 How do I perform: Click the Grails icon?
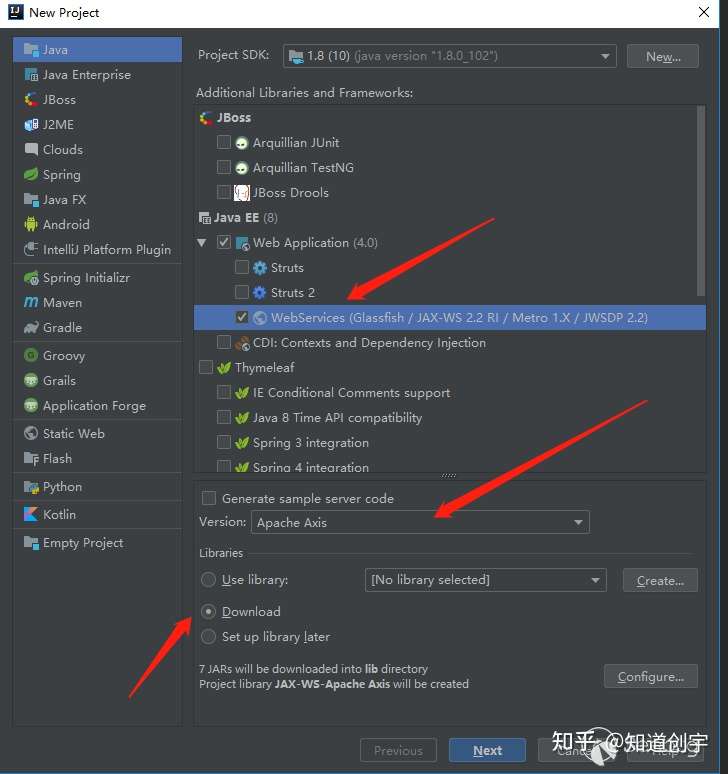(31, 380)
